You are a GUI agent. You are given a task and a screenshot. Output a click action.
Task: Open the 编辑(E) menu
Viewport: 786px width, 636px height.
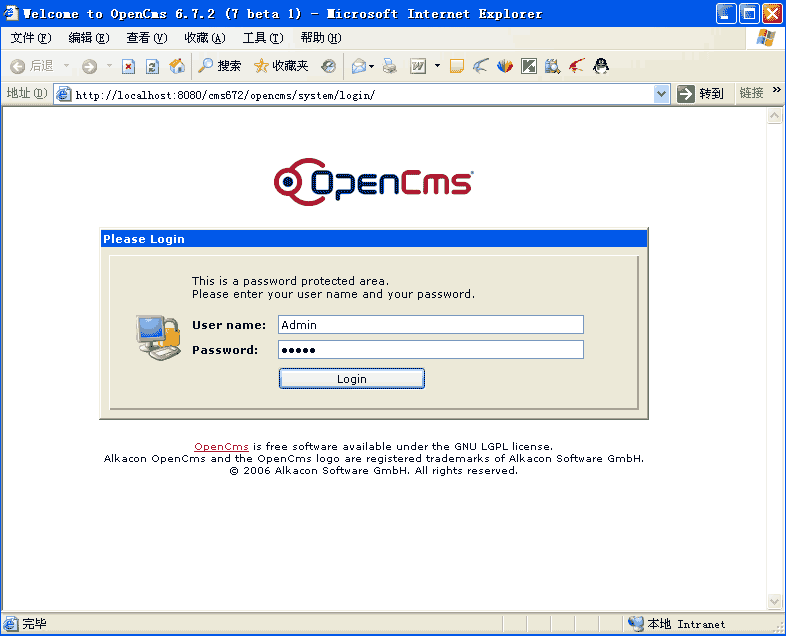89,38
